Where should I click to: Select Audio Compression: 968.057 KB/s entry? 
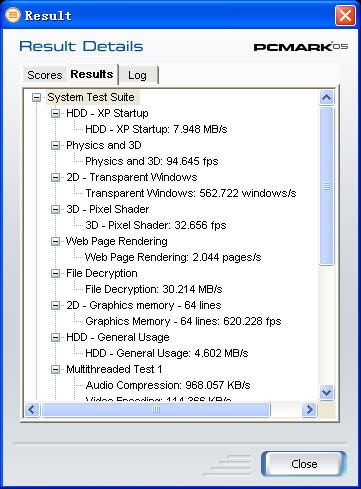click(168, 385)
